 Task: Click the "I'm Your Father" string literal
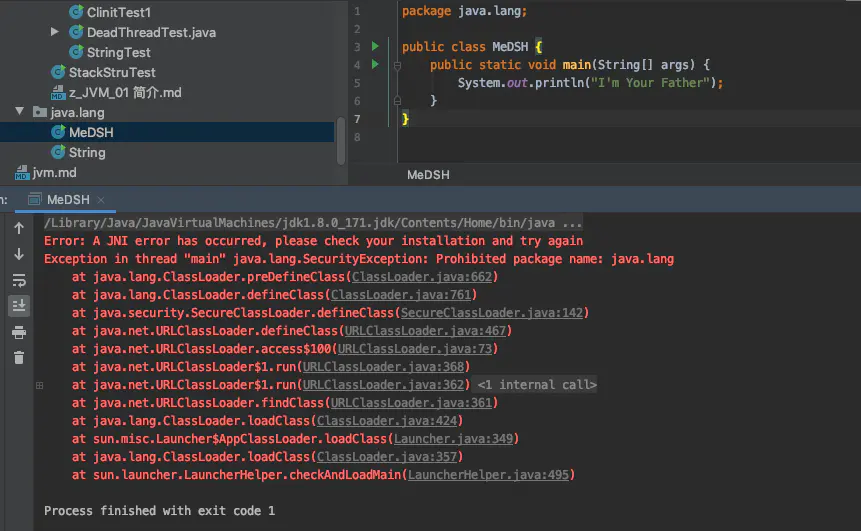(x=650, y=82)
